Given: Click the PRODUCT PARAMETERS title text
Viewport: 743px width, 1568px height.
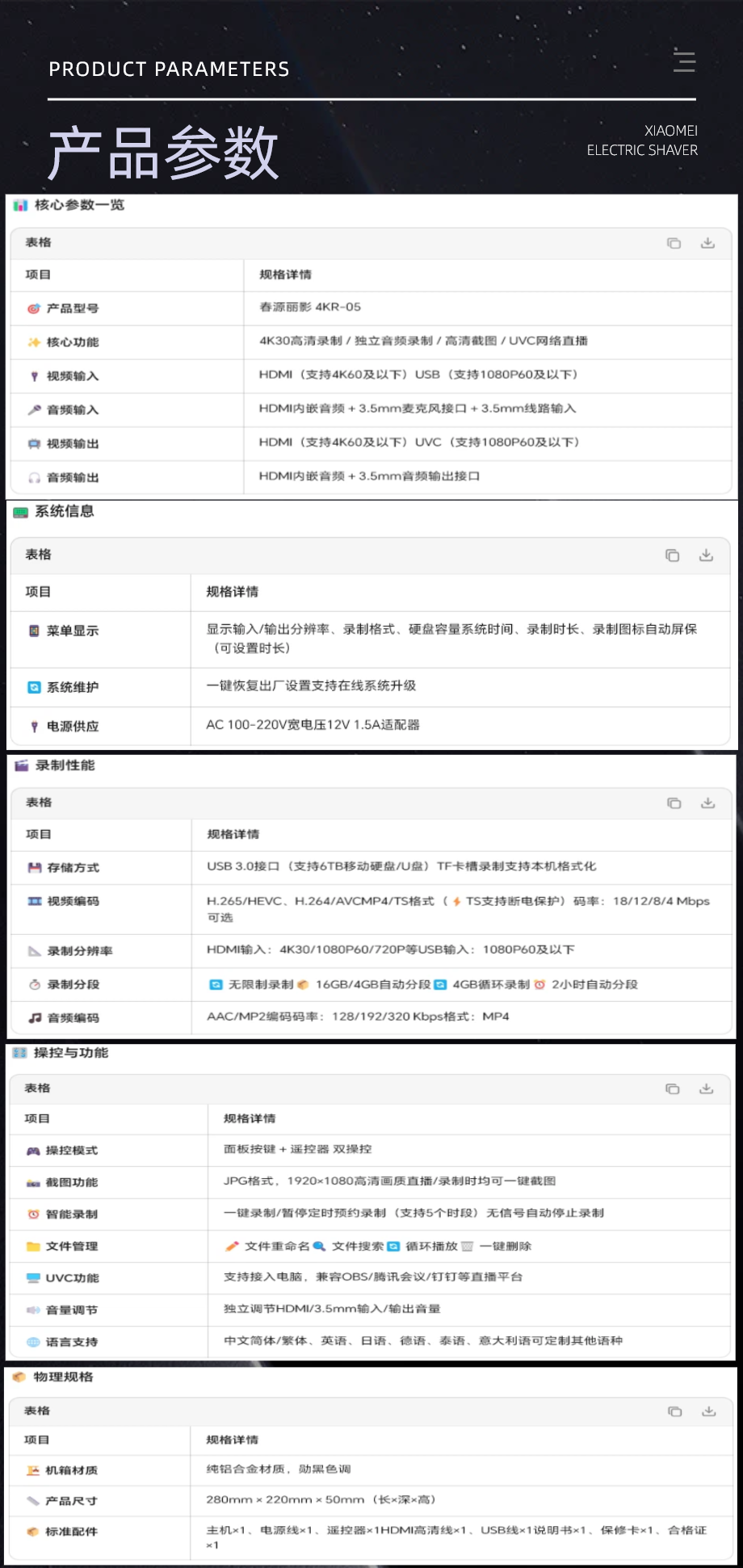Looking at the screenshot, I should click(x=169, y=69).
